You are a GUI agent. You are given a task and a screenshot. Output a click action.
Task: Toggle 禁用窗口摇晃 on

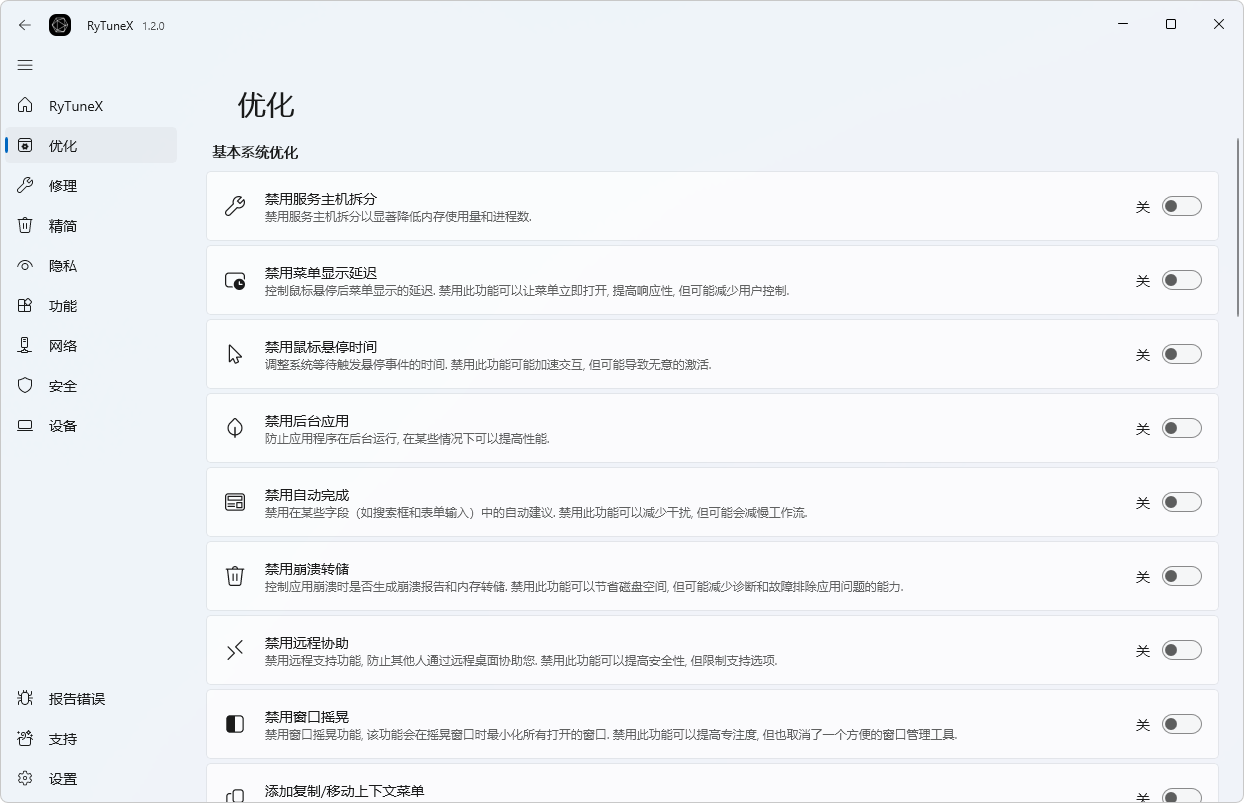coord(1181,724)
